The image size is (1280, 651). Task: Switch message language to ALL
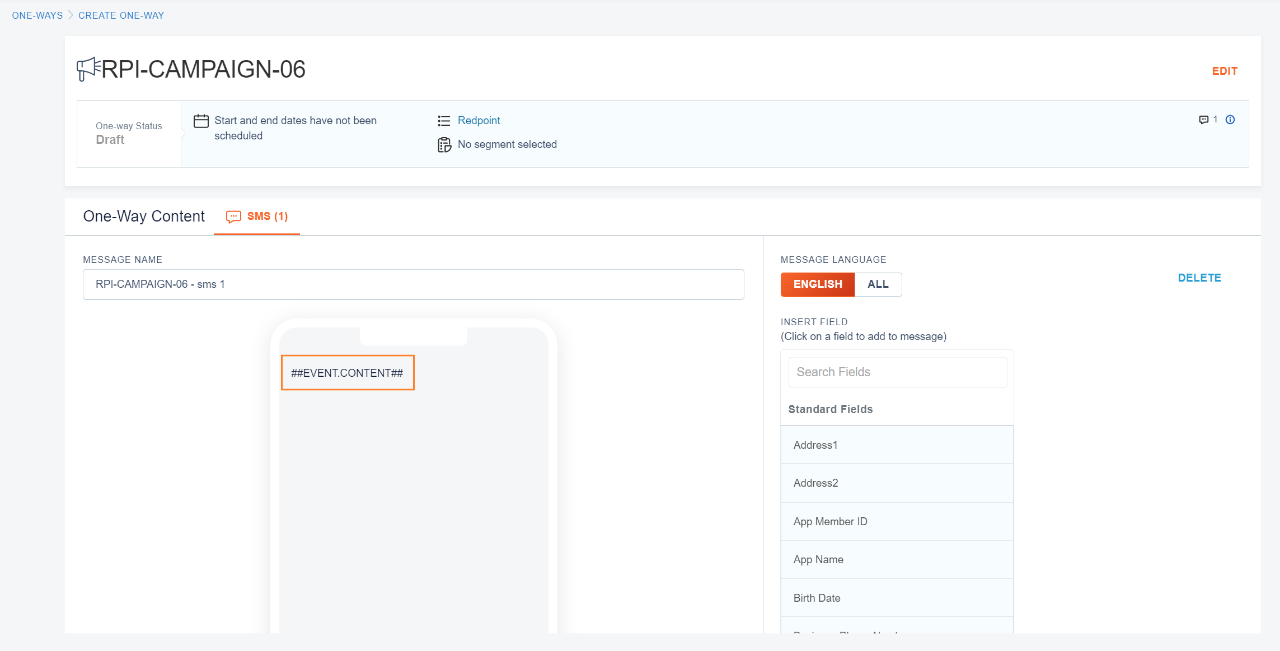[x=878, y=285]
